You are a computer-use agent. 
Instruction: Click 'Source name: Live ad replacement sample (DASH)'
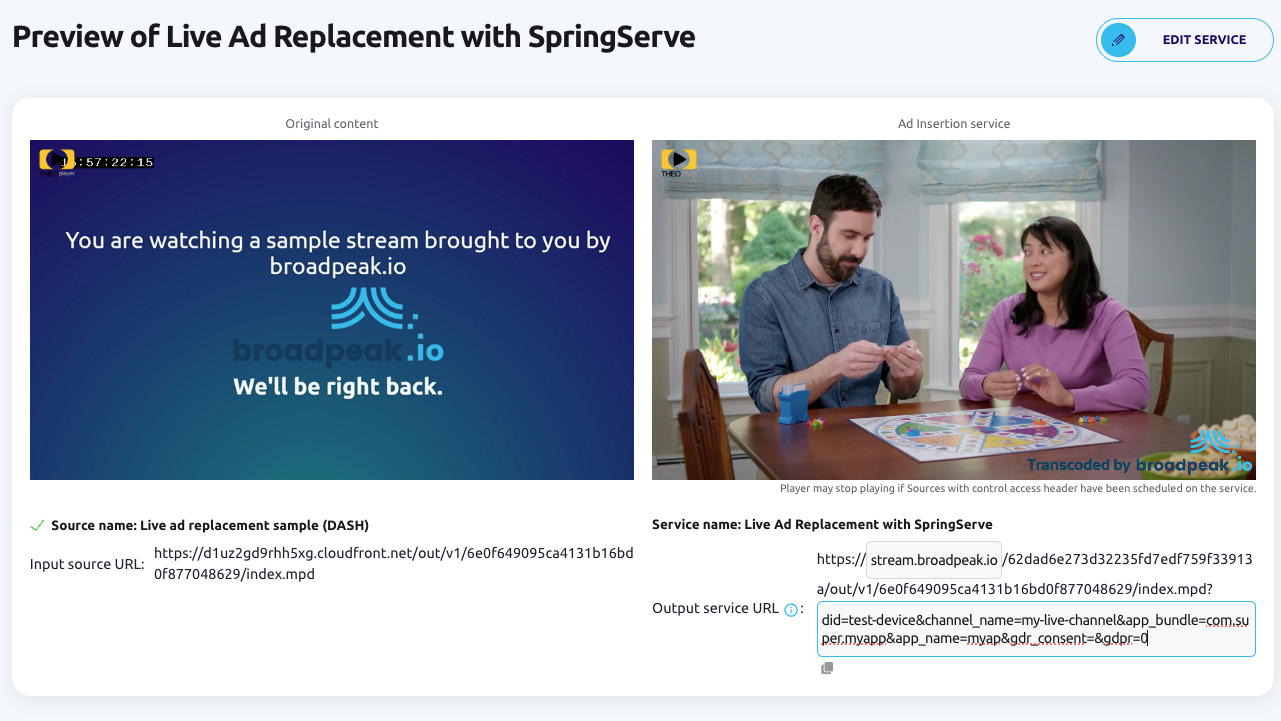click(x=210, y=525)
